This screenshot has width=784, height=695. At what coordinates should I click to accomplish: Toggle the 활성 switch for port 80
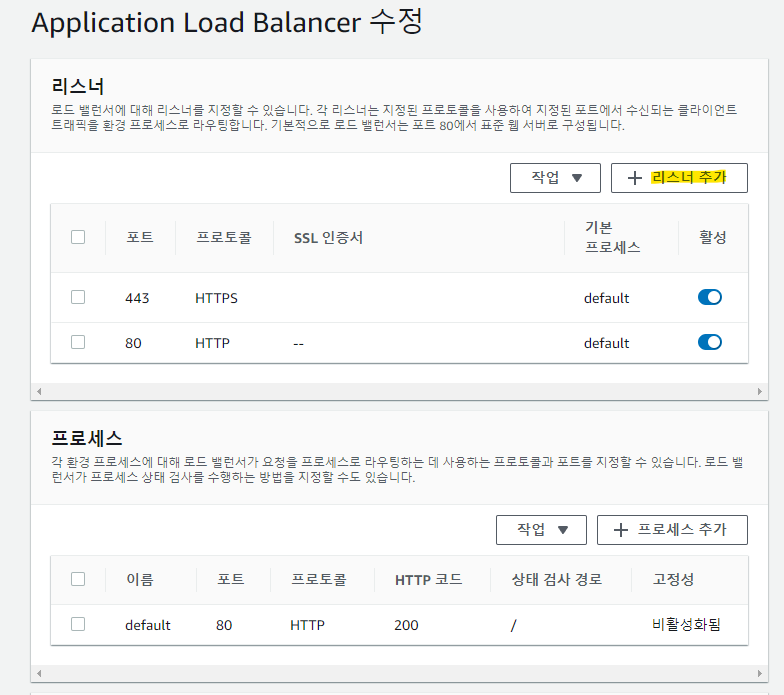[x=710, y=342]
